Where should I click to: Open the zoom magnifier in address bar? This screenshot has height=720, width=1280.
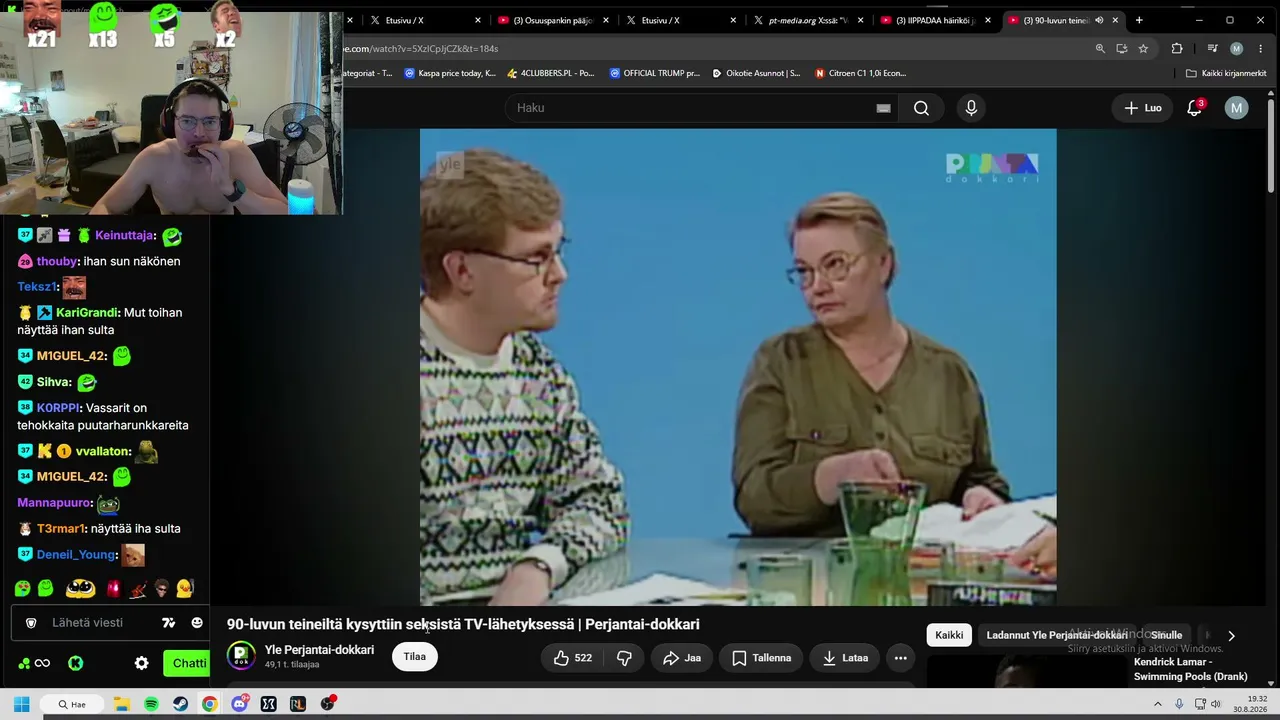(x=1100, y=48)
